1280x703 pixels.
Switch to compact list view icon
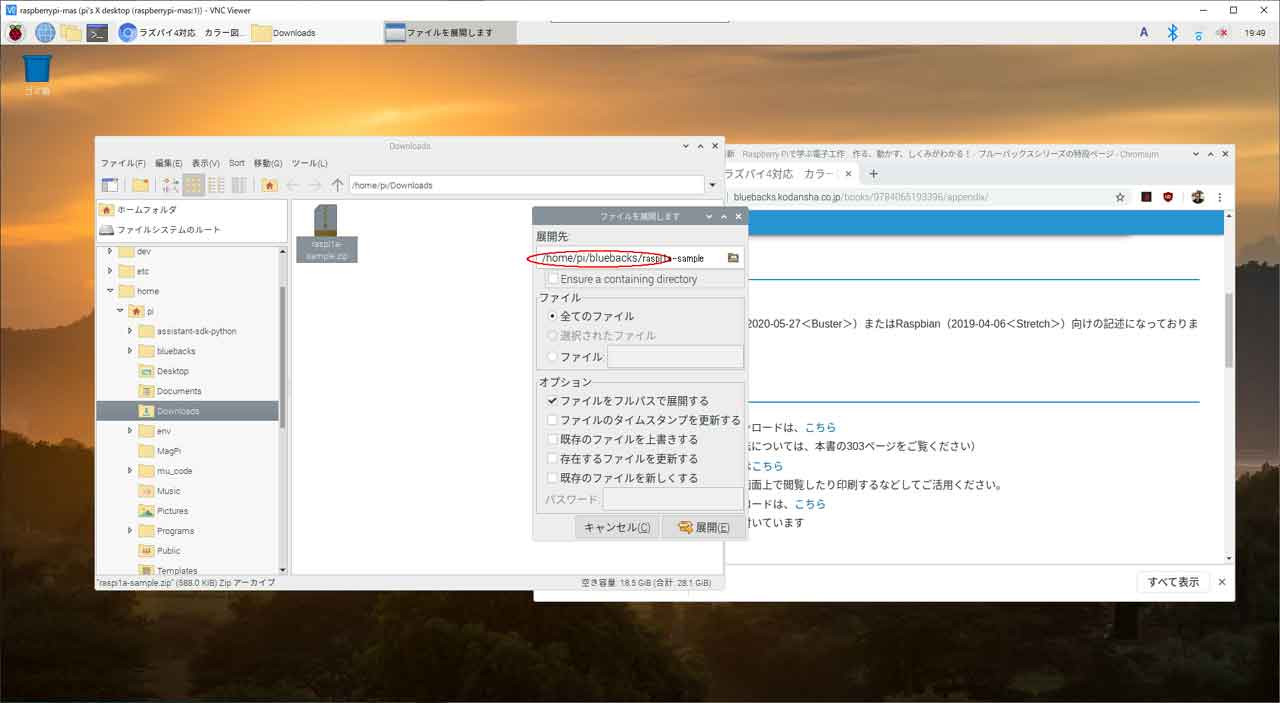coord(216,185)
